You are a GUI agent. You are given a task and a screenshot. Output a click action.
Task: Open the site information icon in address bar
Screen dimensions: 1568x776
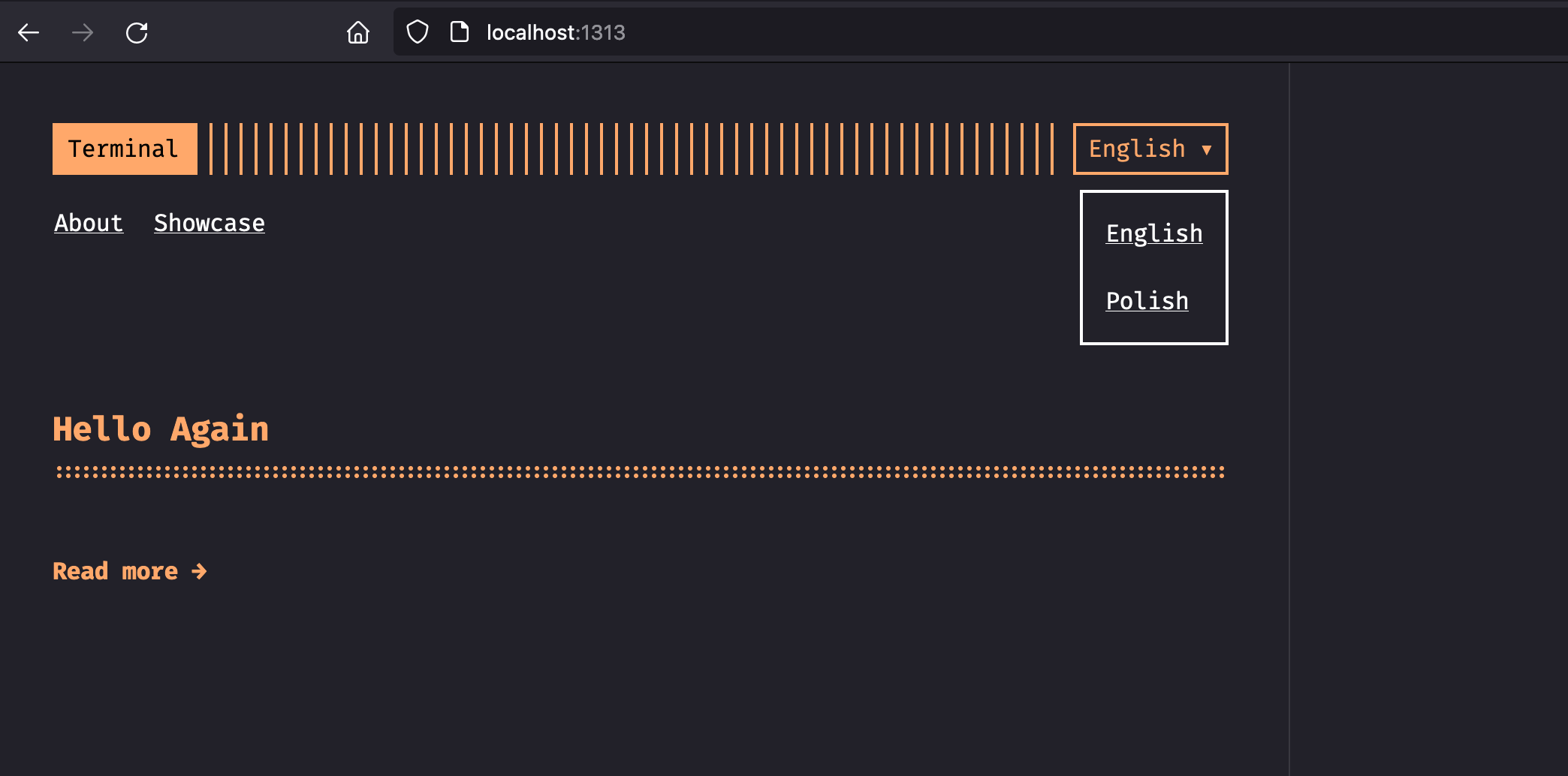click(x=458, y=32)
